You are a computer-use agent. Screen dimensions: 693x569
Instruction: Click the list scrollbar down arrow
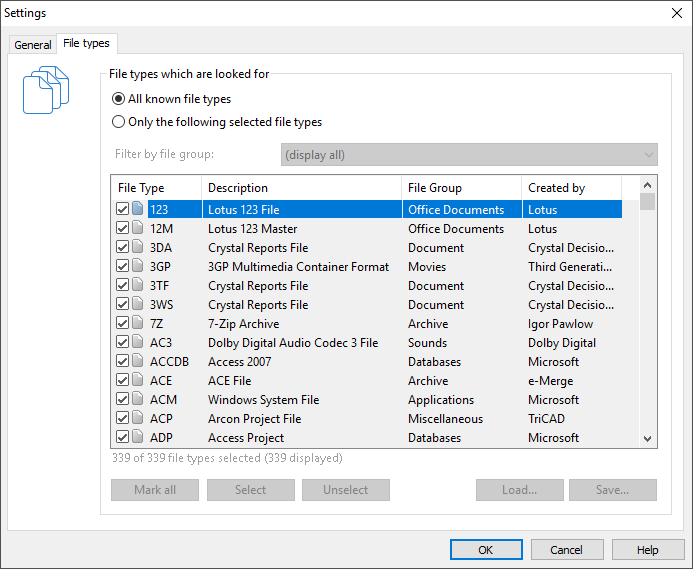pos(648,439)
